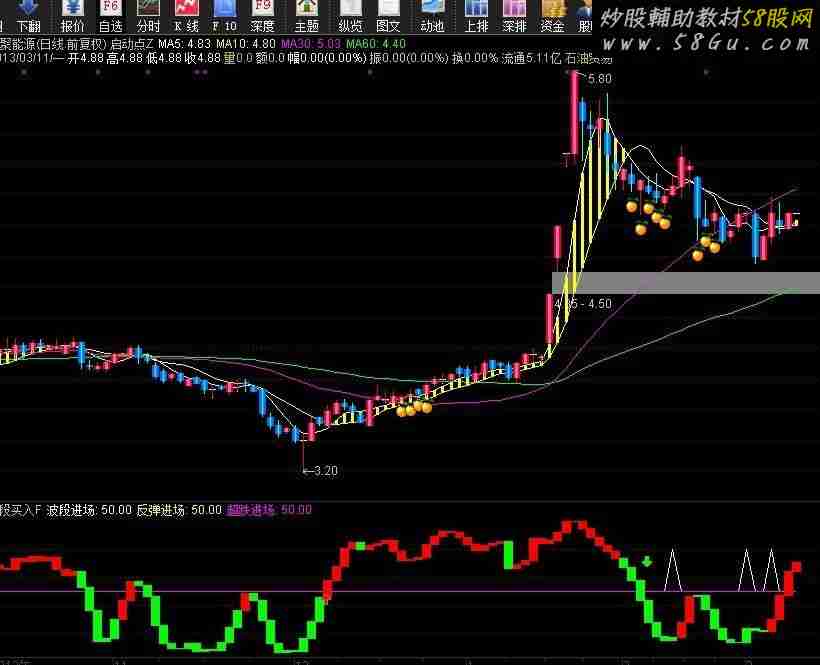This screenshot has height=665, width=820.
Task: Open the 深度 F9 depth data icon
Action: [262, 16]
